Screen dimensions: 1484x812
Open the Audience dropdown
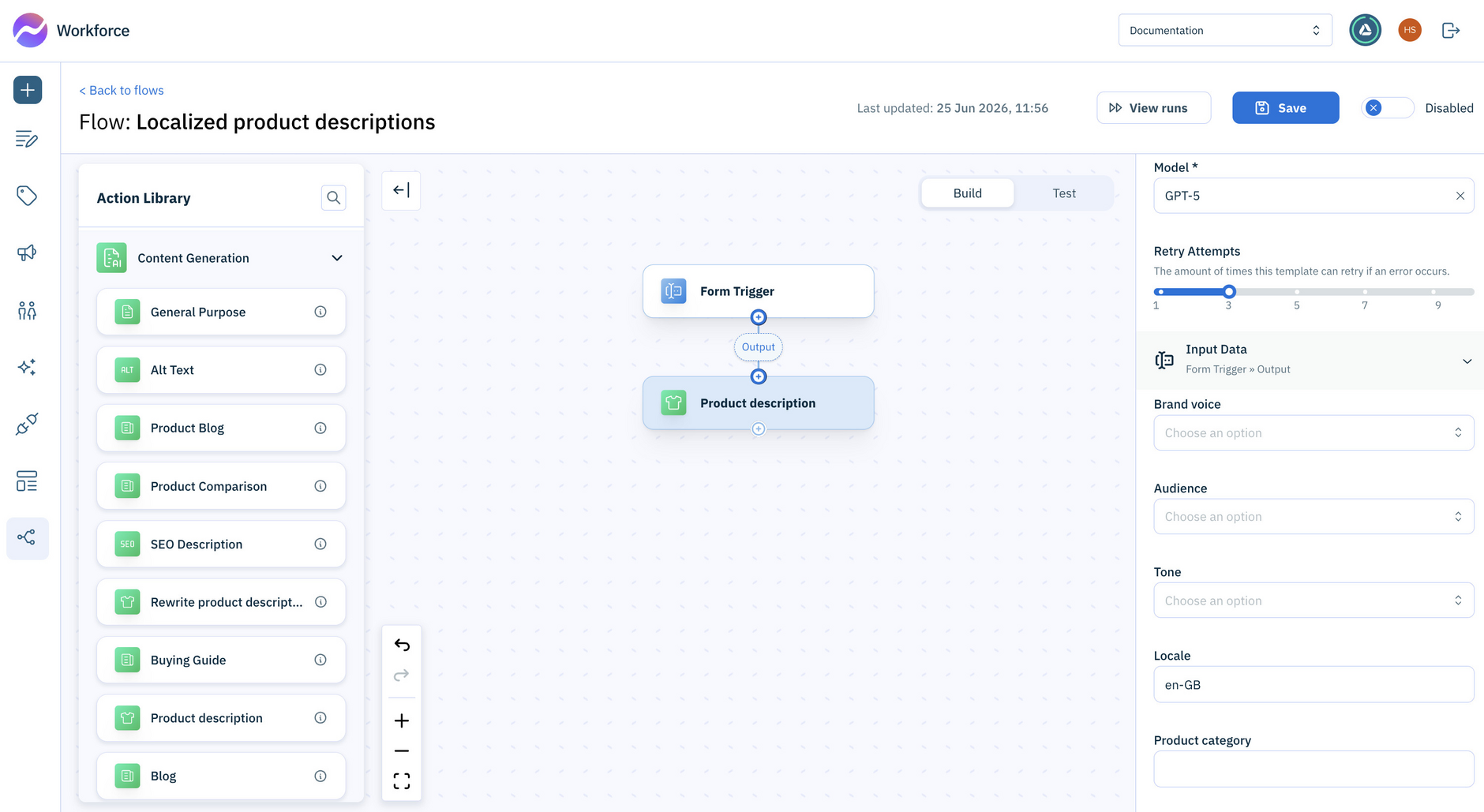1313,517
